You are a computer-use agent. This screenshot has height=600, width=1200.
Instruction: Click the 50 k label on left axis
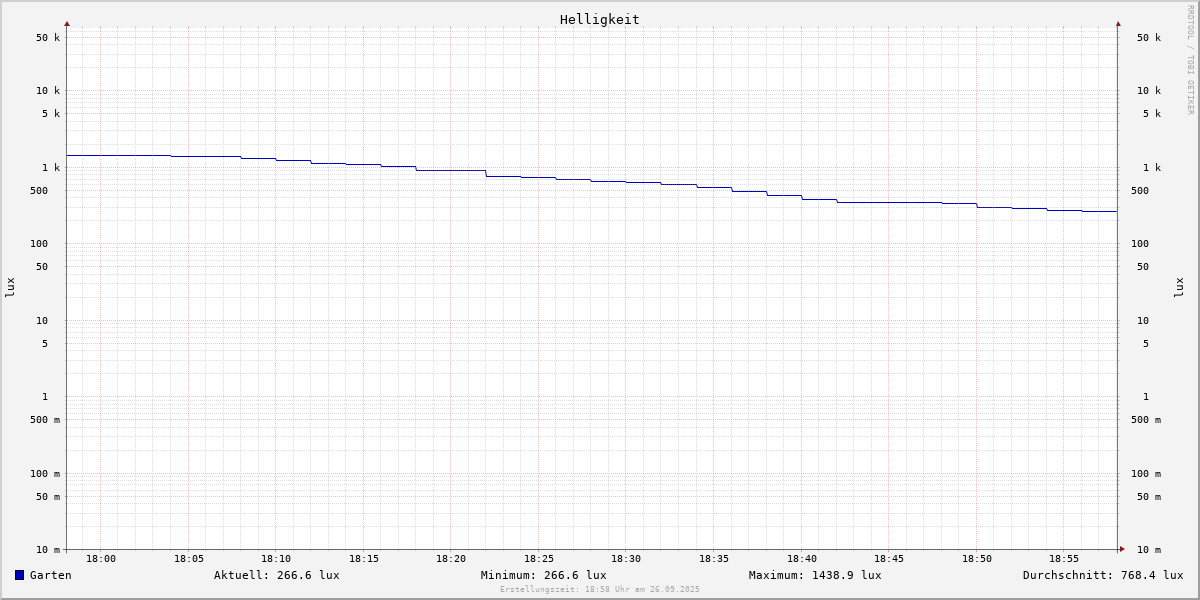coord(48,38)
